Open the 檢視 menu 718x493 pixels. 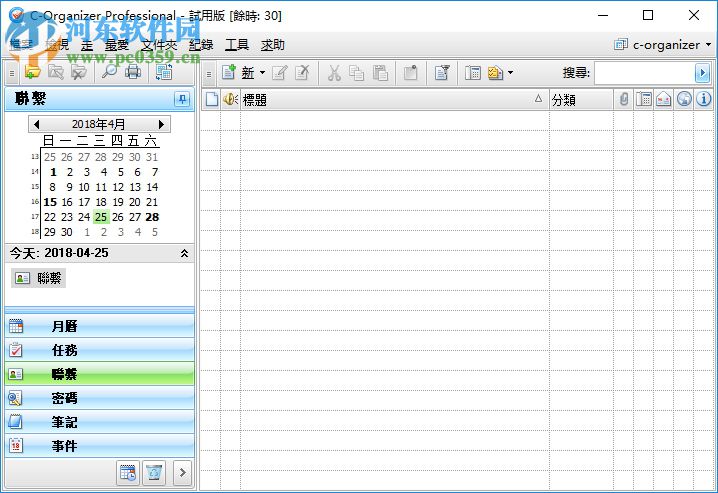[57, 45]
